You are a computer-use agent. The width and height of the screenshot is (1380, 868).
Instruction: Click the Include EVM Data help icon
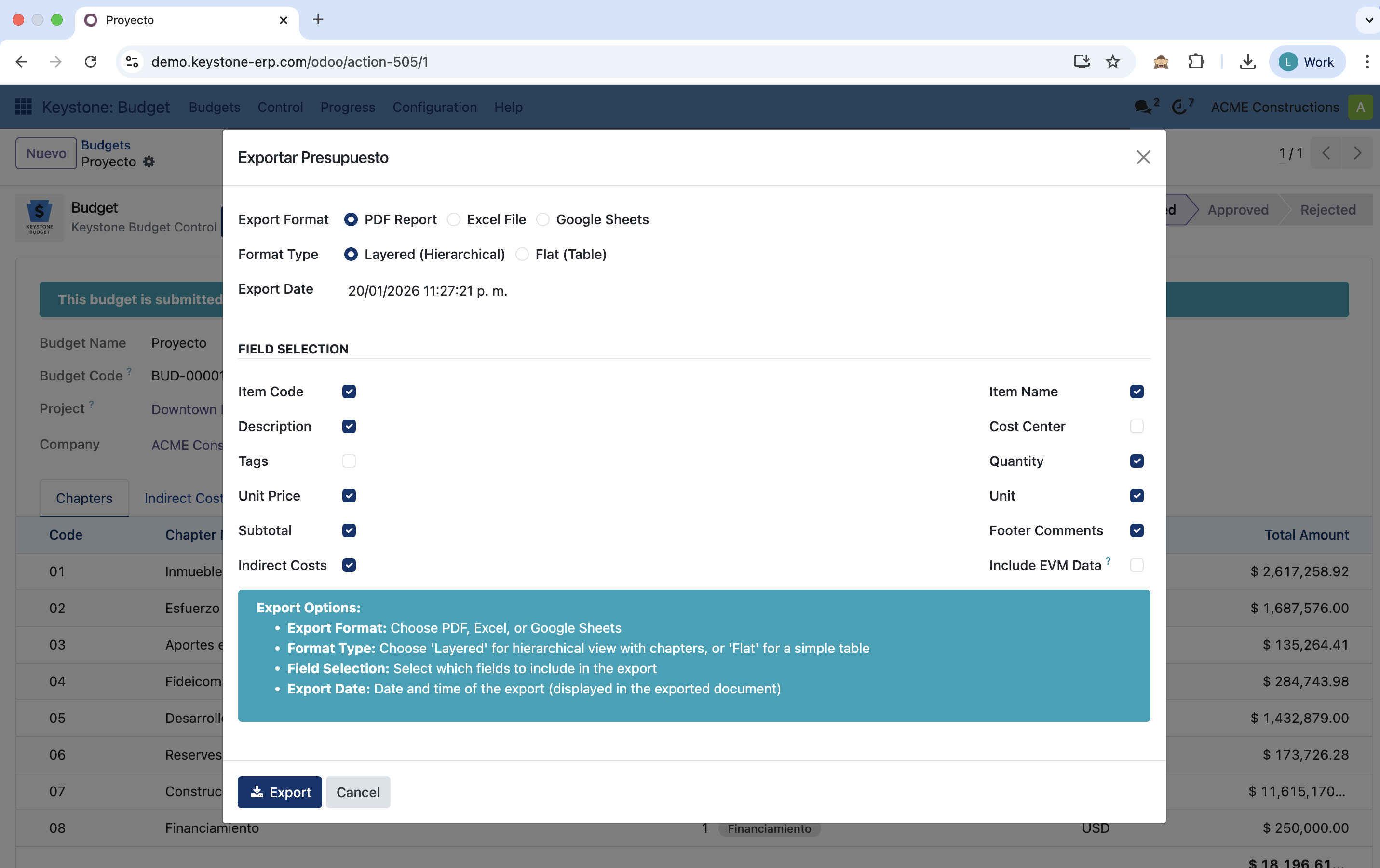click(1108, 561)
